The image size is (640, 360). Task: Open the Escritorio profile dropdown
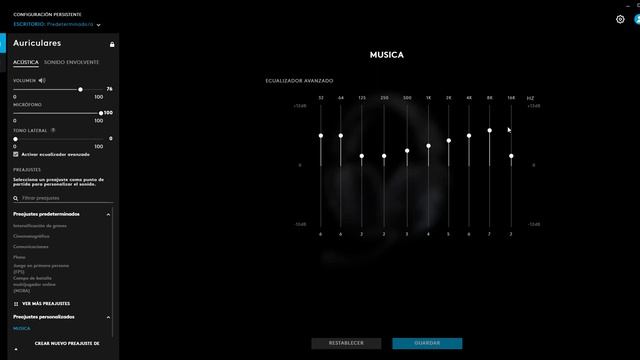57,24
